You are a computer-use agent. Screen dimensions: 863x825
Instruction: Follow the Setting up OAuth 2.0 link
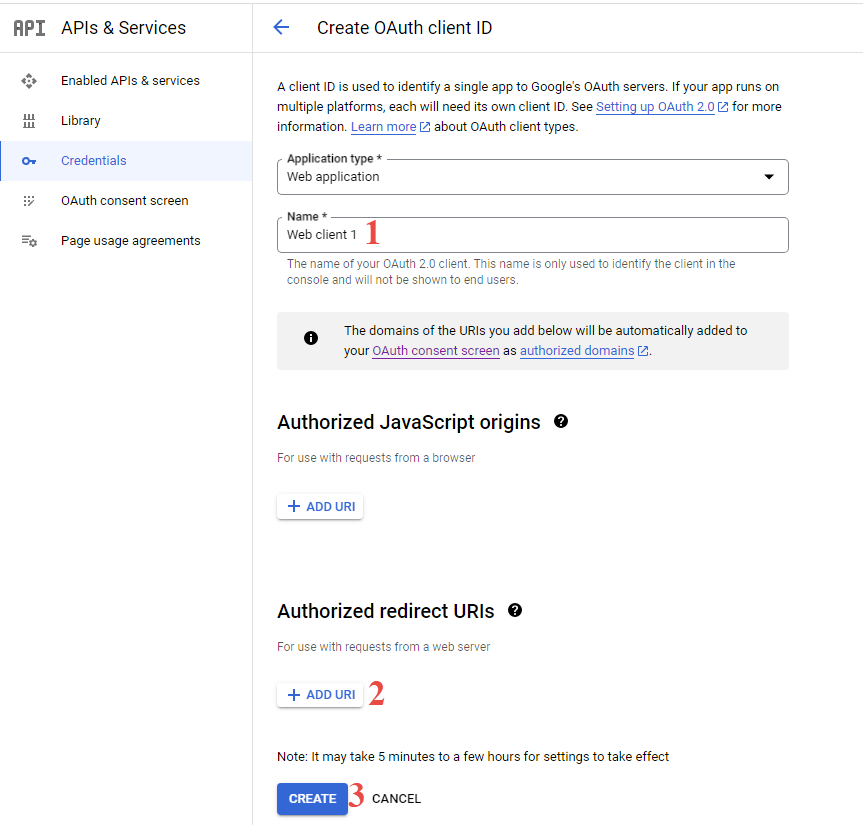tap(655, 107)
